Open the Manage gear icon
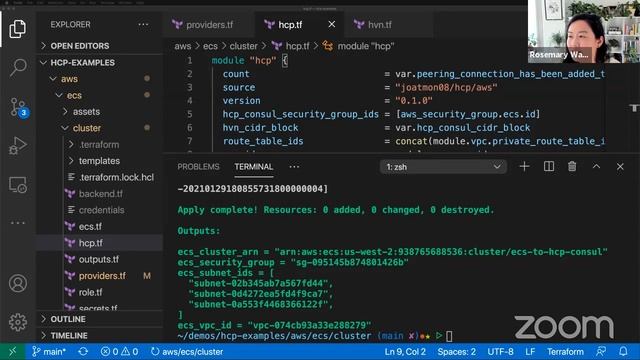The image size is (640, 360). click(x=18, y=322)
